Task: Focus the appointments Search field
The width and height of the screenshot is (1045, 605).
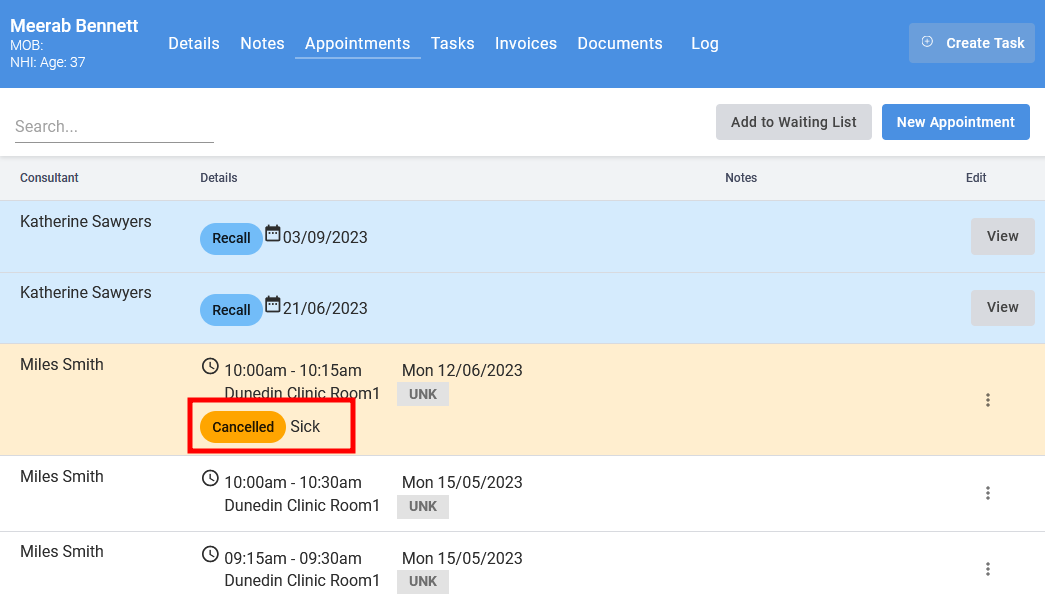Action: coord(114,127)
